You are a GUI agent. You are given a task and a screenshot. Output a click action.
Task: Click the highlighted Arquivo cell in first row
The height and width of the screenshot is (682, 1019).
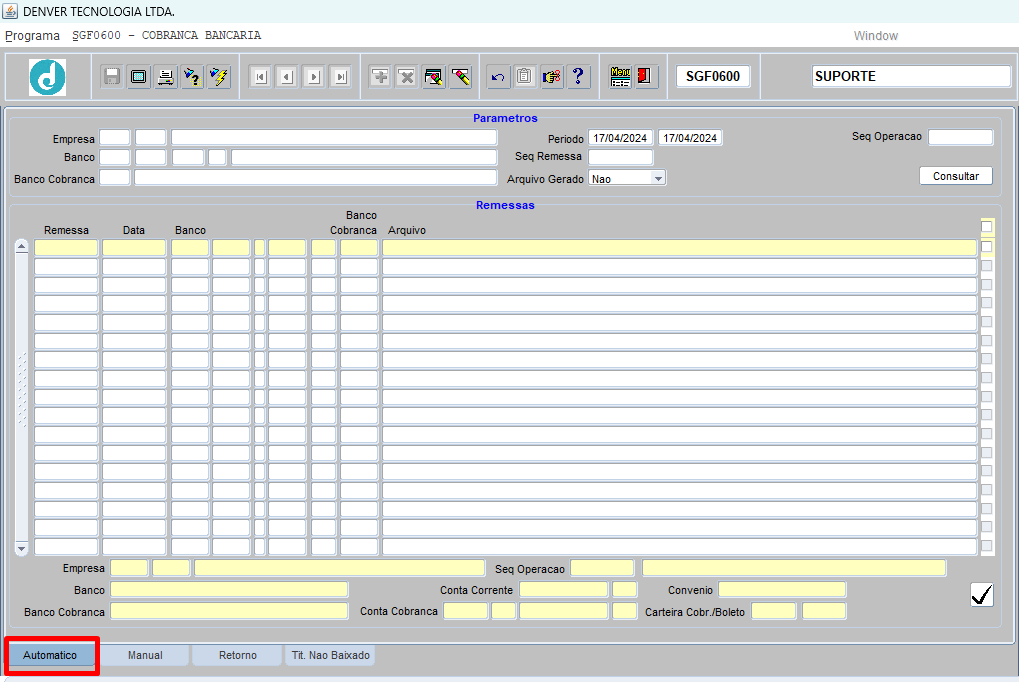tap(680, 248)
